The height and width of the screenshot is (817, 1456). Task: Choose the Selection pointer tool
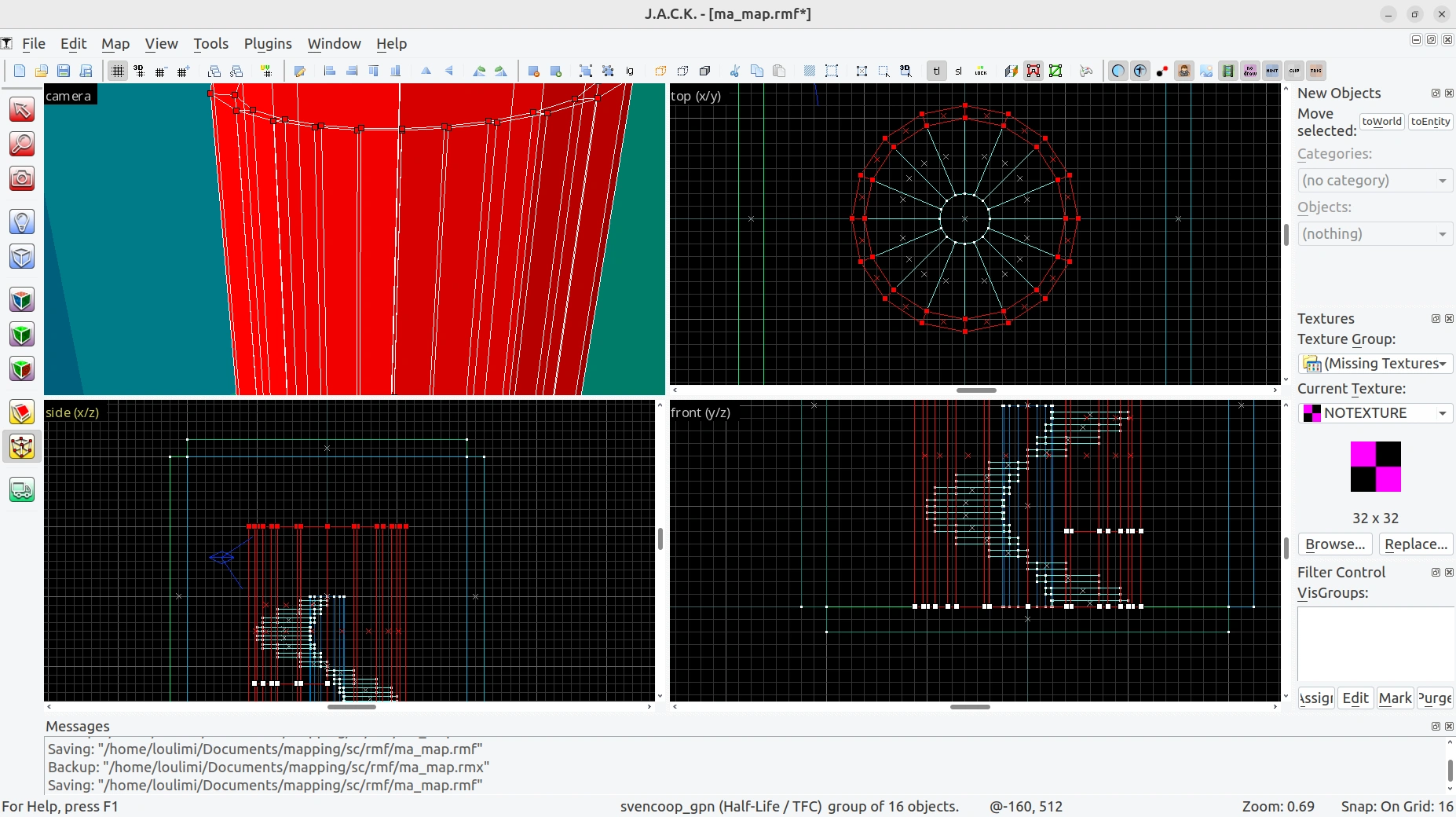(22, 109)
